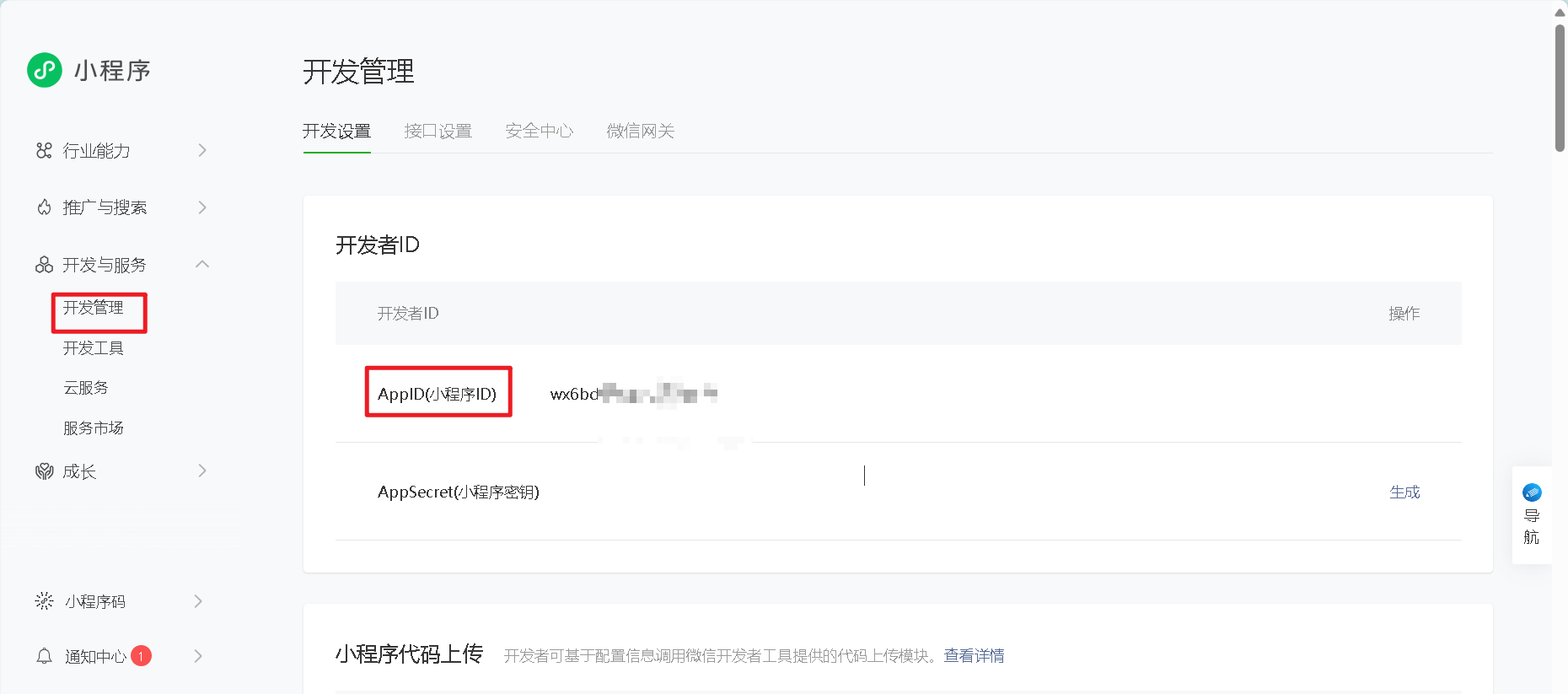Click the vertical page scrollbar thumb

coord(1560,89)
